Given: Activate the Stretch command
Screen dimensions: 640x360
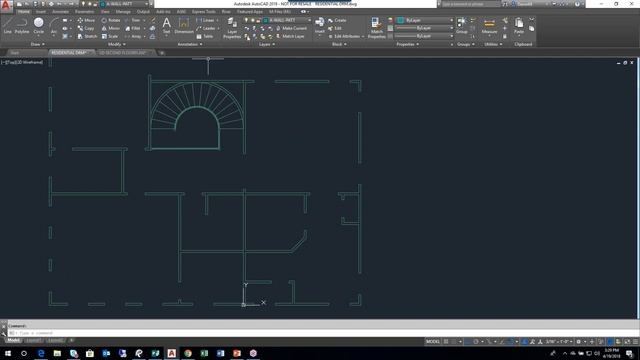Looking at the screenshot, I should click(x=87, y=36).
